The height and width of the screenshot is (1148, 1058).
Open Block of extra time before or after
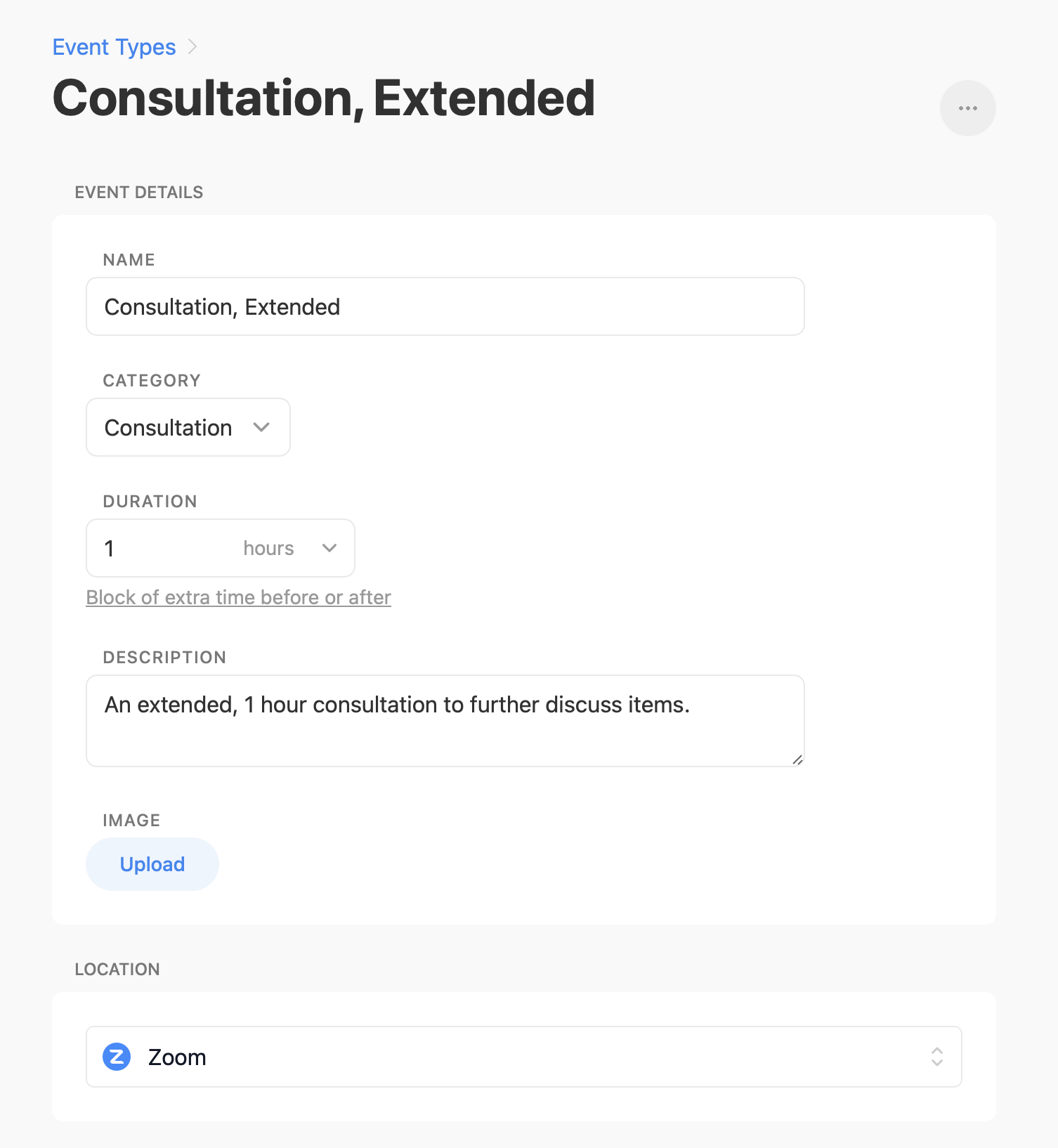click(238, 597)
